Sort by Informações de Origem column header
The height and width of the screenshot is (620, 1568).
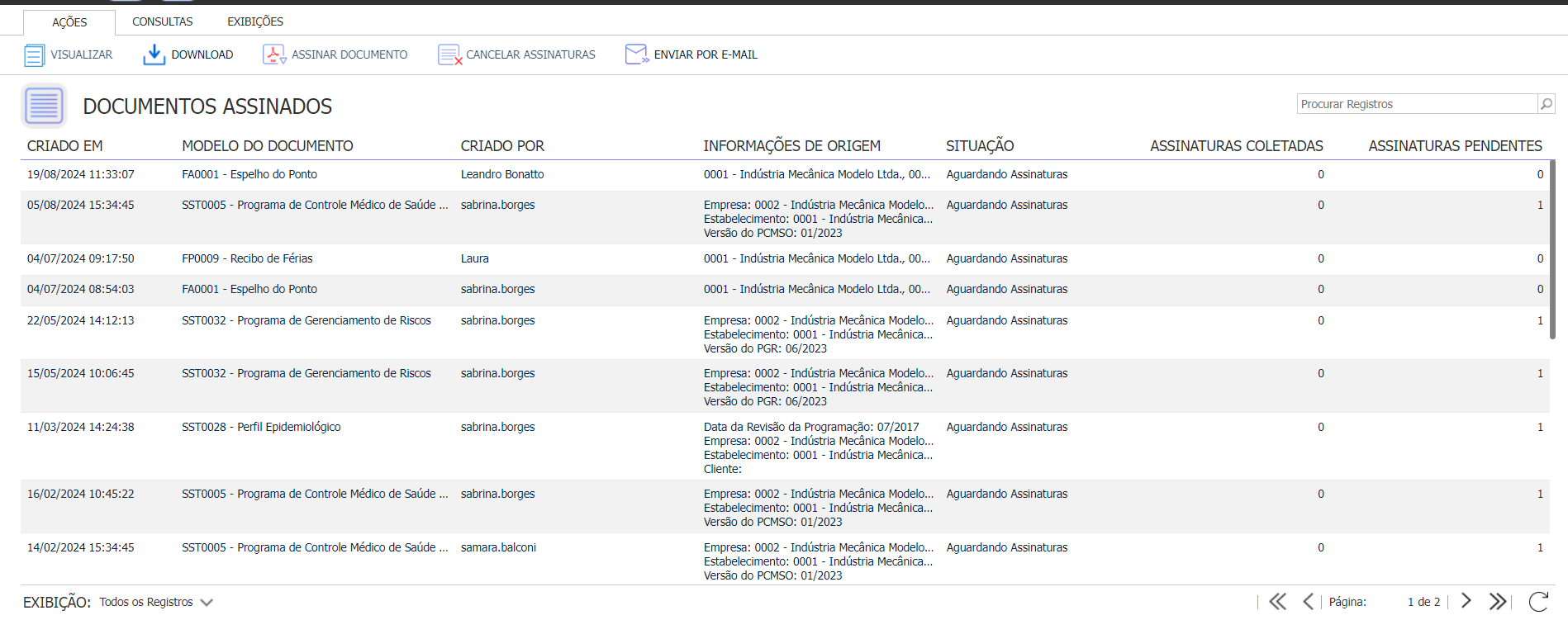pos(791,146)
